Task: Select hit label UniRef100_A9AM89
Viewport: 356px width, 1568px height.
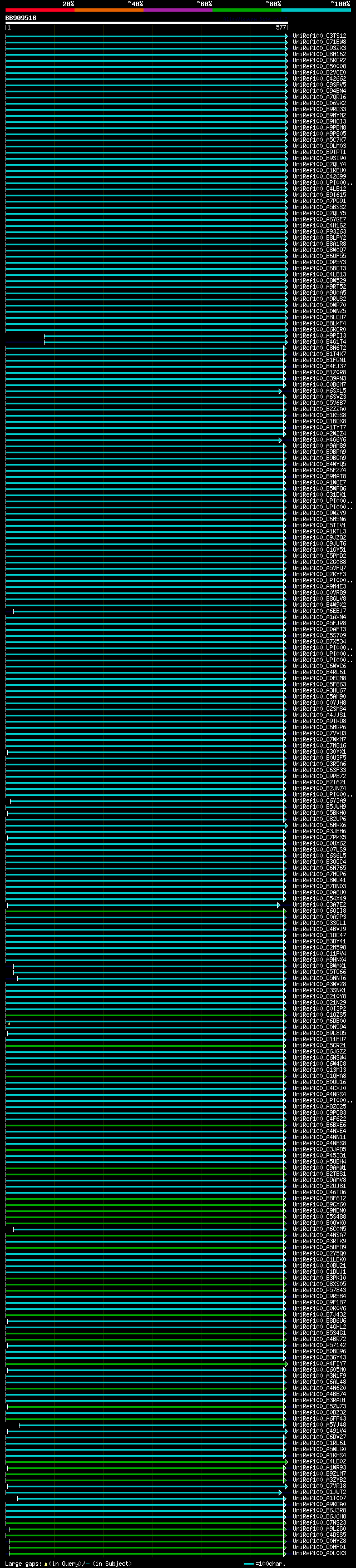Action: [x=319, y=446]
